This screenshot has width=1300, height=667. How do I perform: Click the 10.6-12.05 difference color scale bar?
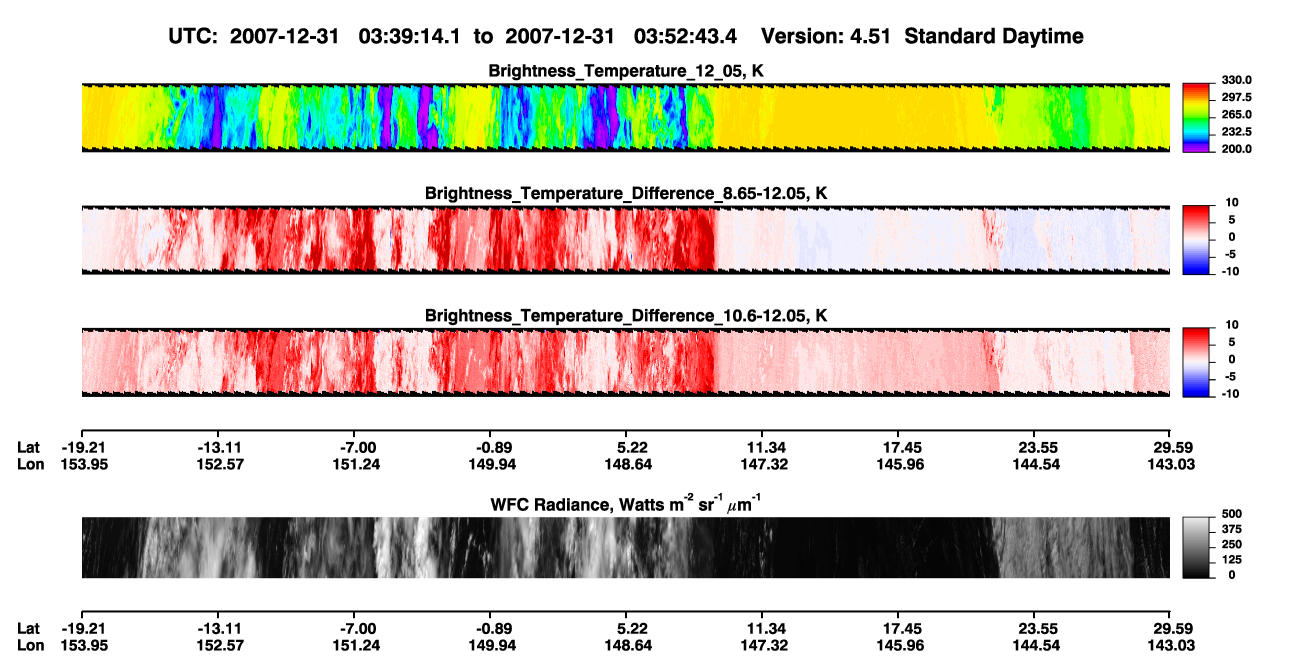point(1197,361)
